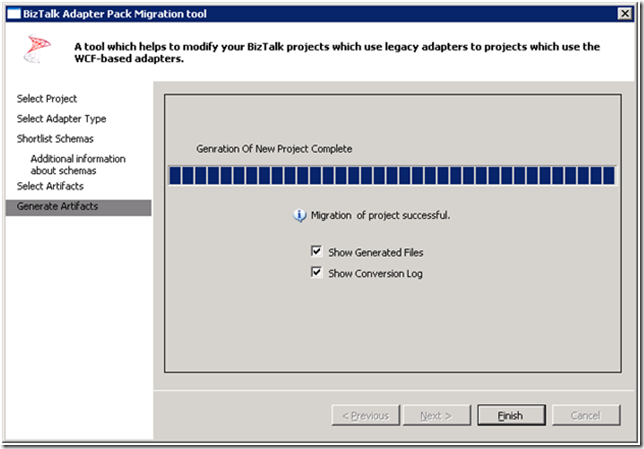The height and width of the screenshot is (449, 644).
Task: Click the tool description header text
Action: click(x=337, y=53)
